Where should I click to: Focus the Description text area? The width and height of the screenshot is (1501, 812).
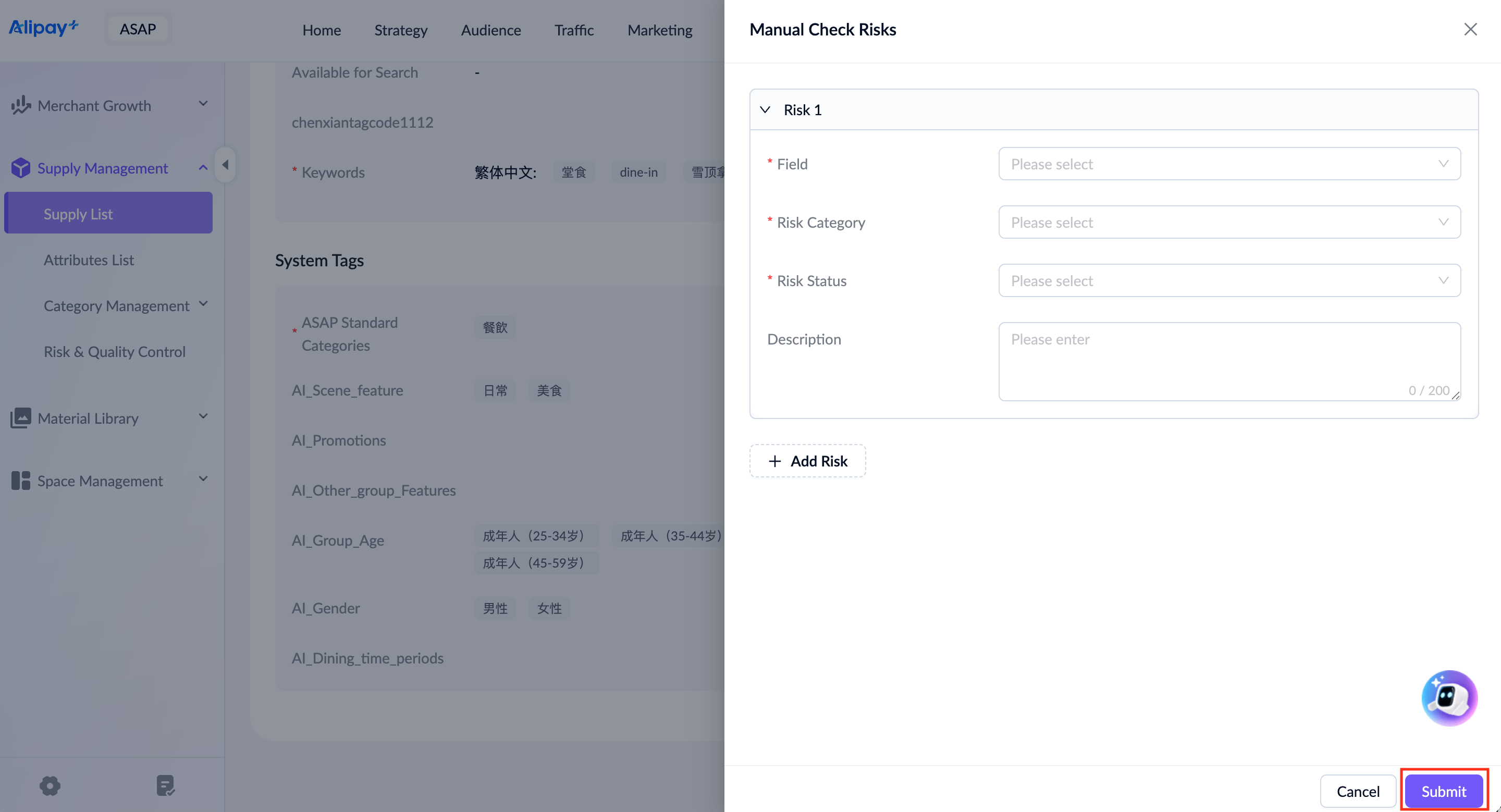pos(1229,361)
